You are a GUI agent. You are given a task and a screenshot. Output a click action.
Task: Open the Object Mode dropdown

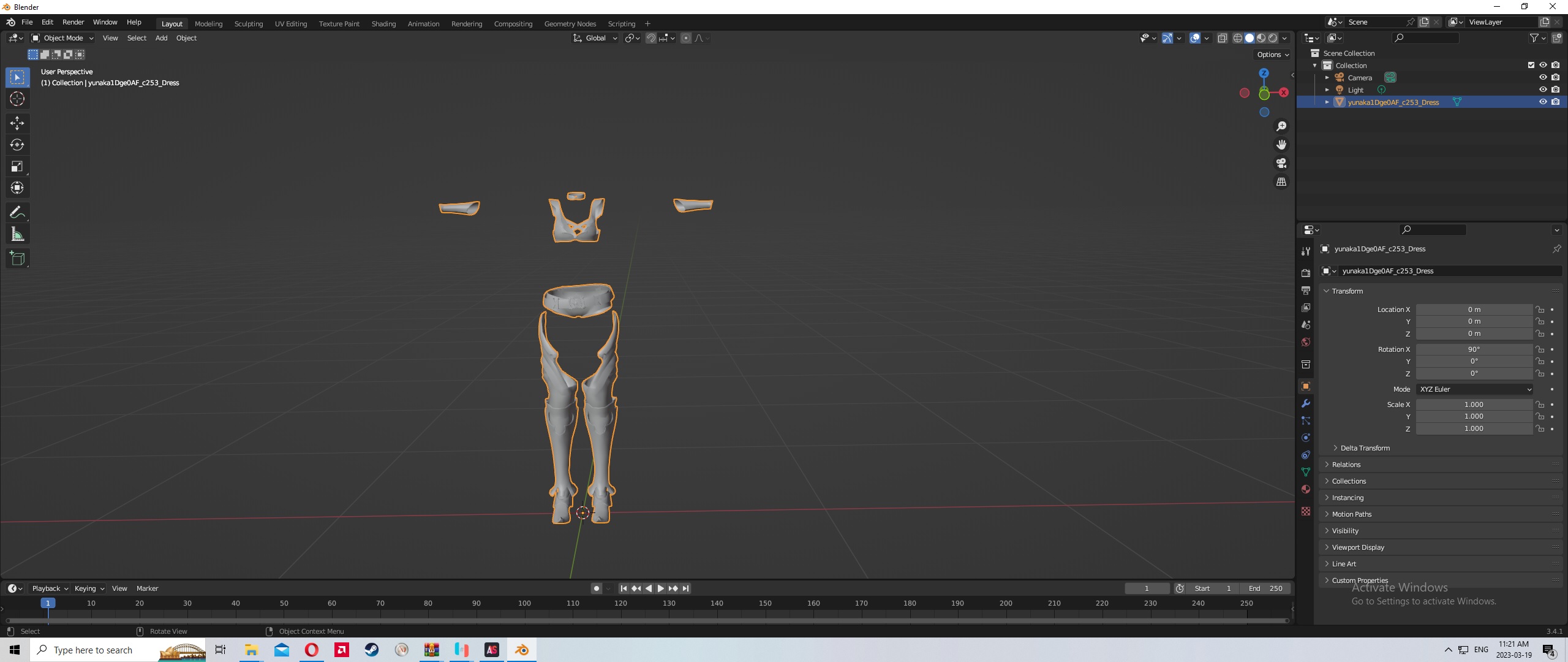63,38
